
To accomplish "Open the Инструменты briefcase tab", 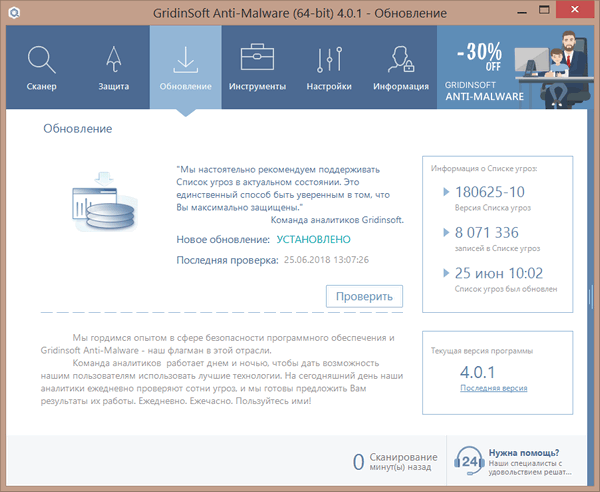I will click(257, 67).
